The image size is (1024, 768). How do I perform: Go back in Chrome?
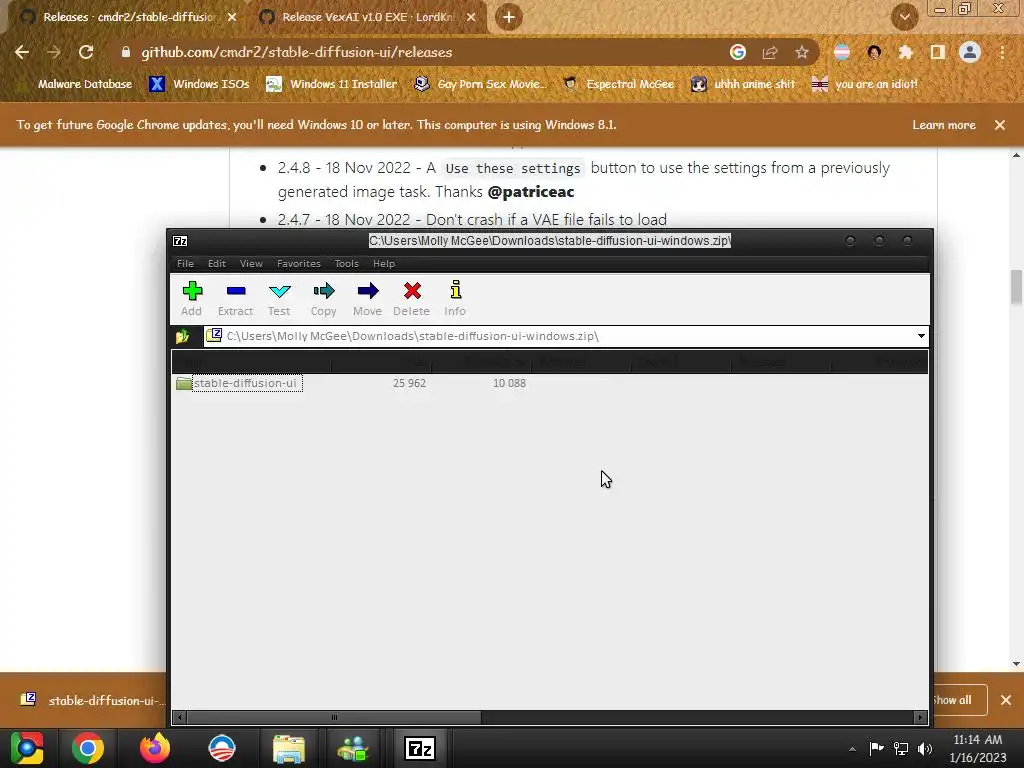22,52
